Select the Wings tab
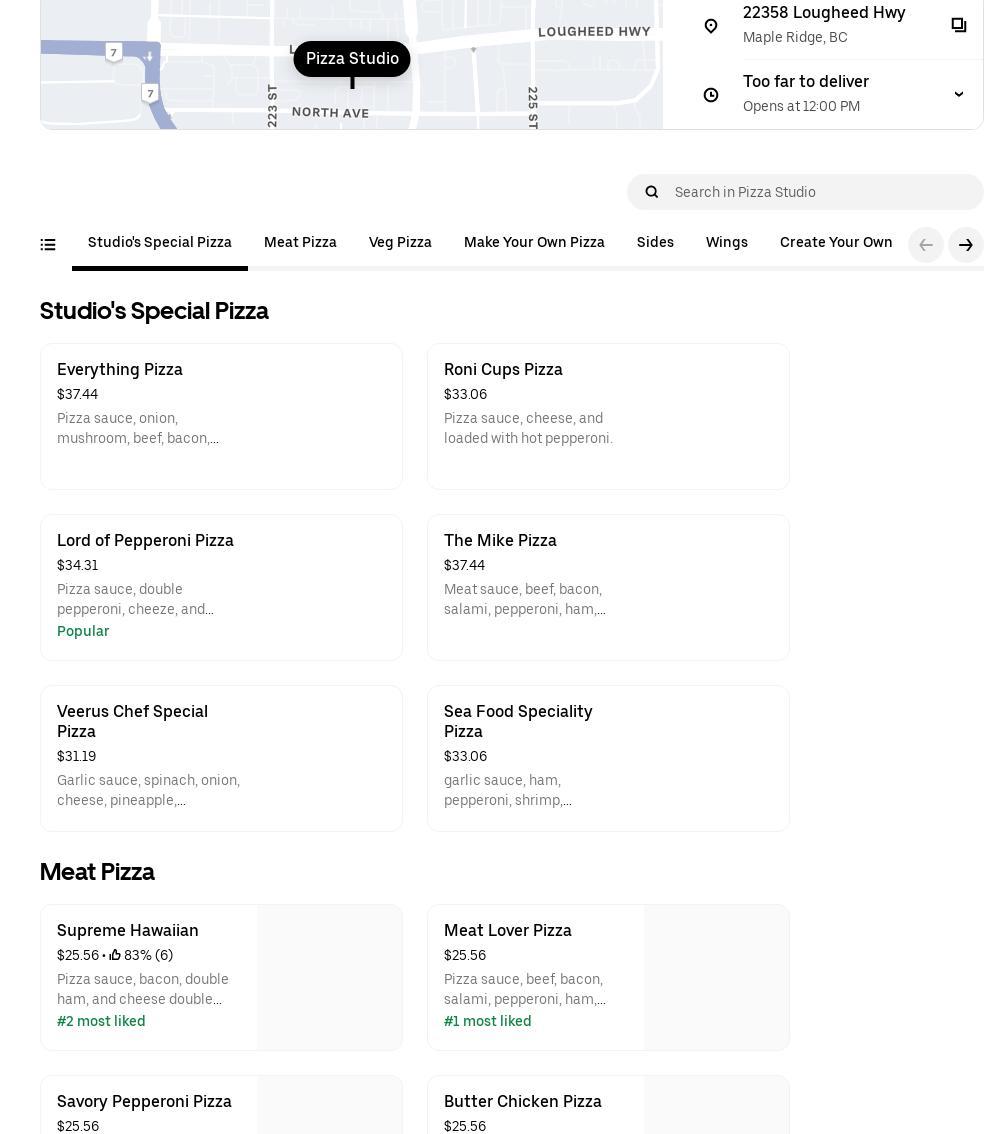 (727, 243)
